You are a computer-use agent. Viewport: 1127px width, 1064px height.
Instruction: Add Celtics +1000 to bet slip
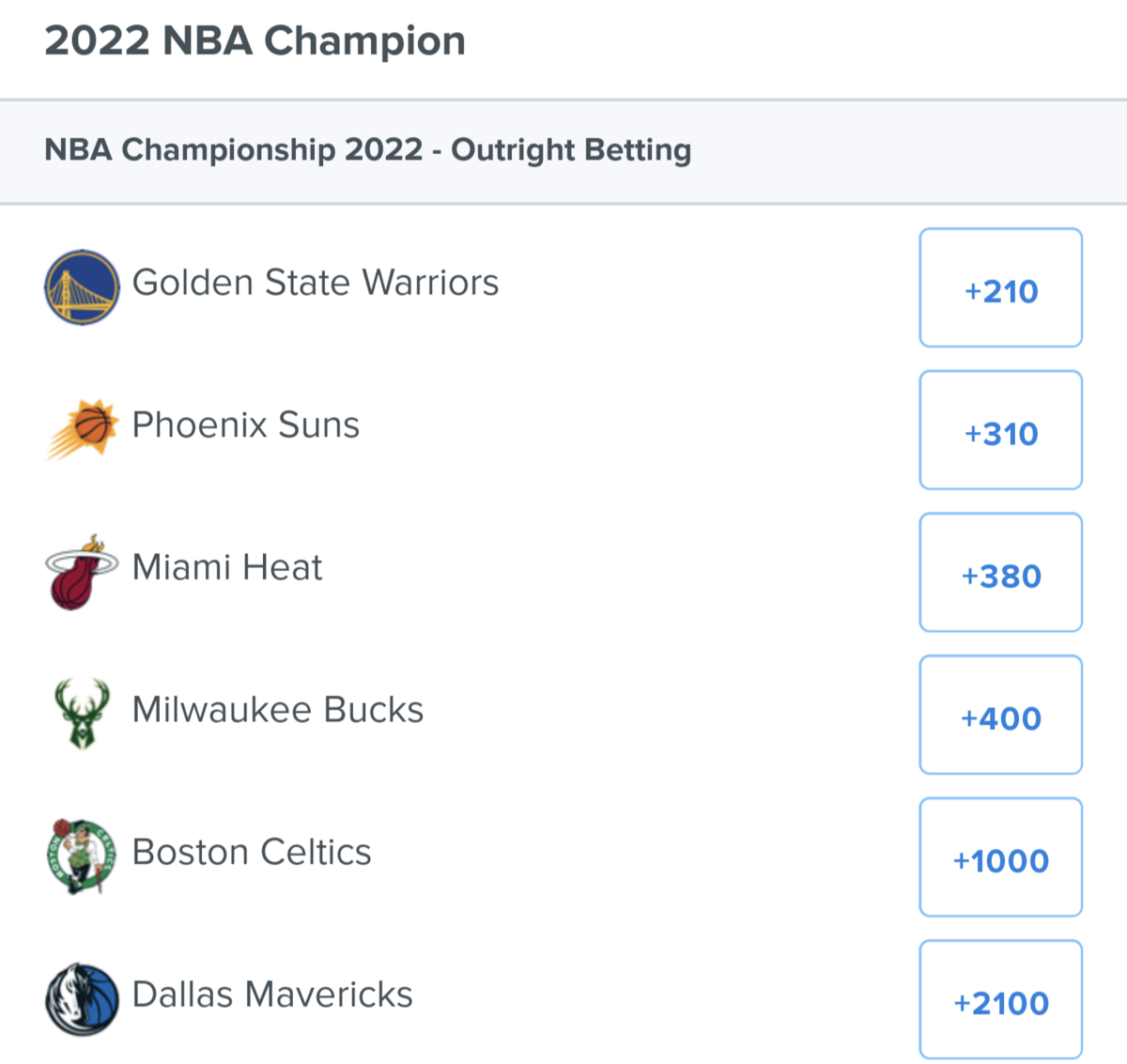tap(1000, 857)
